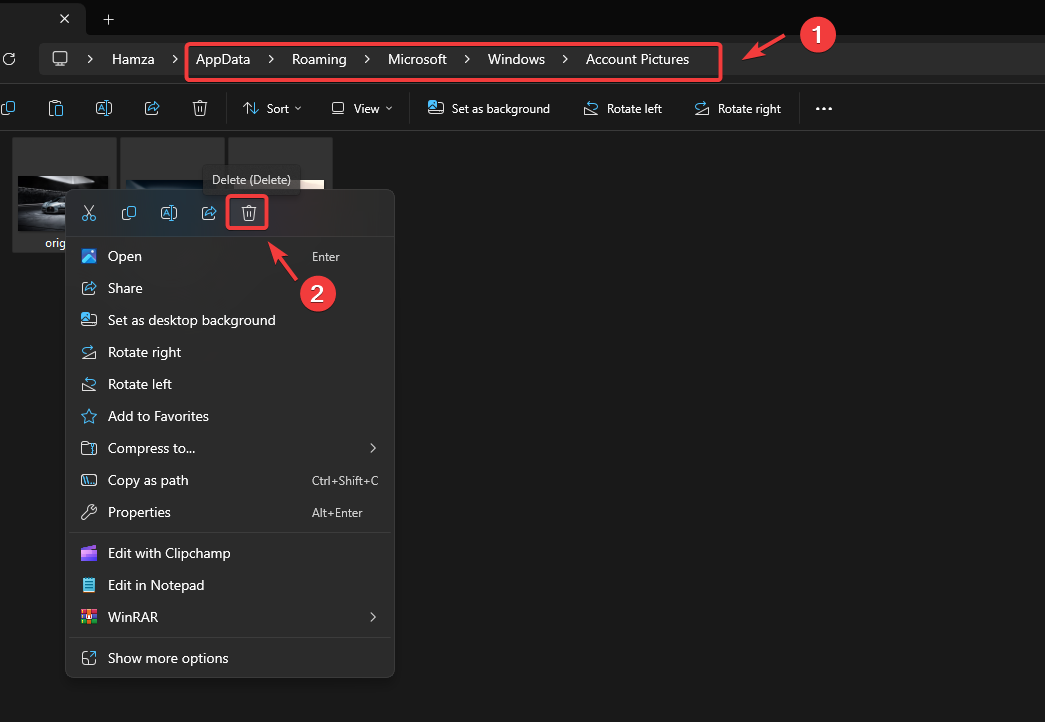
Task: Click Rotate right toolbar button
Action: click(x=737, y=109)
